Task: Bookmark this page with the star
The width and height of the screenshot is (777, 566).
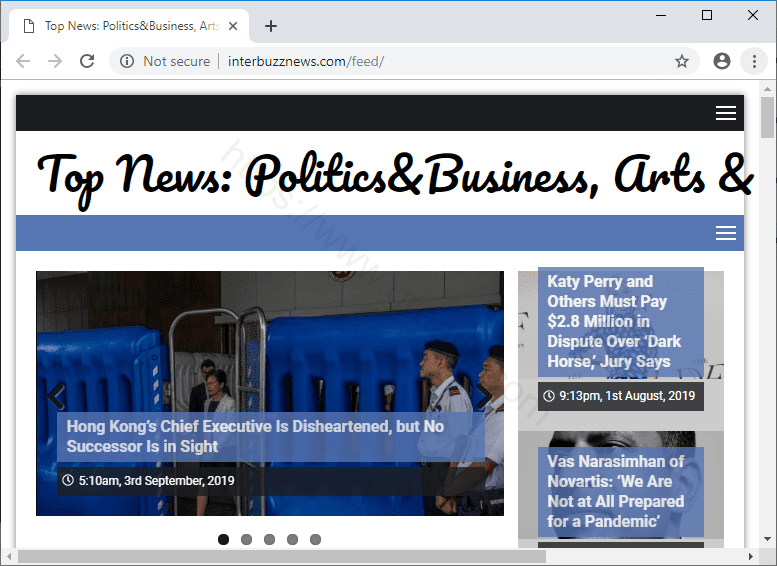Action: pos(682,61)
